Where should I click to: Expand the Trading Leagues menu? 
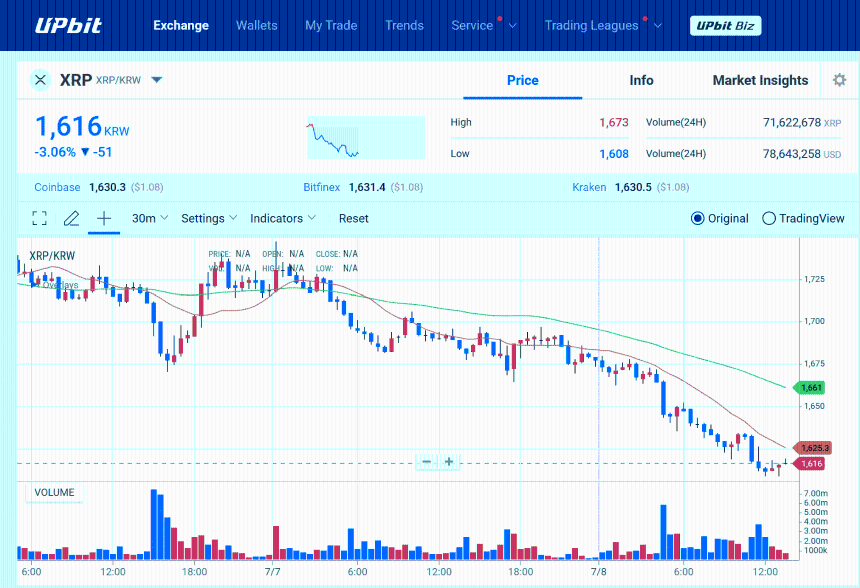603,25
